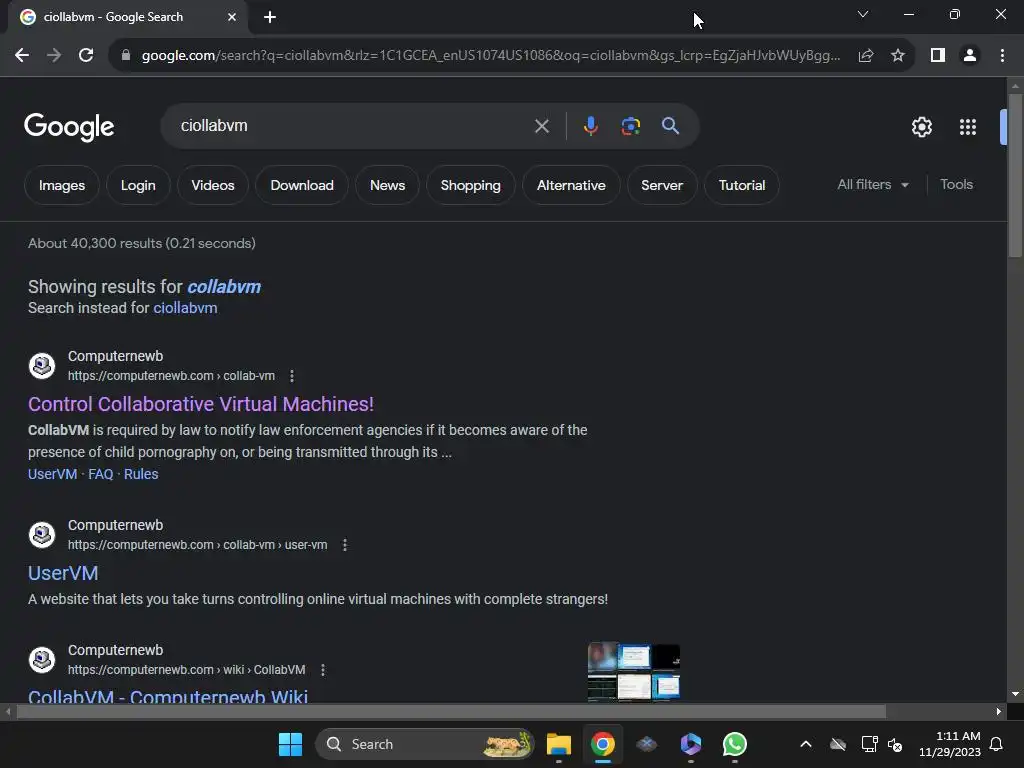Open the tab search chevron
The height and width of the screenshot is (768, 1024).
pyautogui.click(x=863, y=14)
